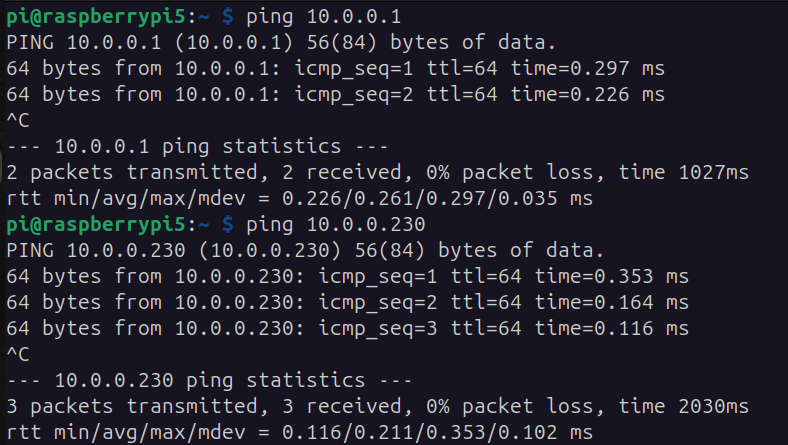Viewport: 788px width, 445px height.
Task: Click the 'time=0.353 ms' value
Action: [612, 277]
